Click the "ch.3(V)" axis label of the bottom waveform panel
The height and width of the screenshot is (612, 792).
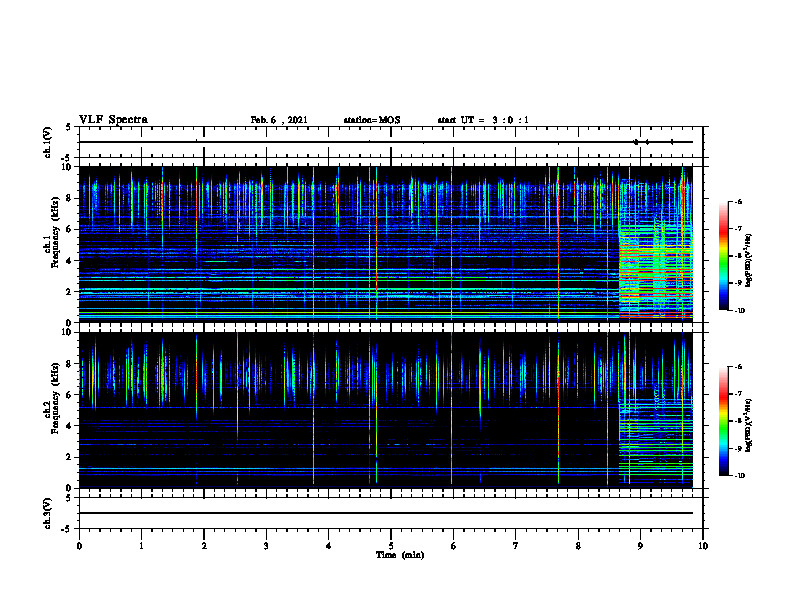tap(47, 513)
